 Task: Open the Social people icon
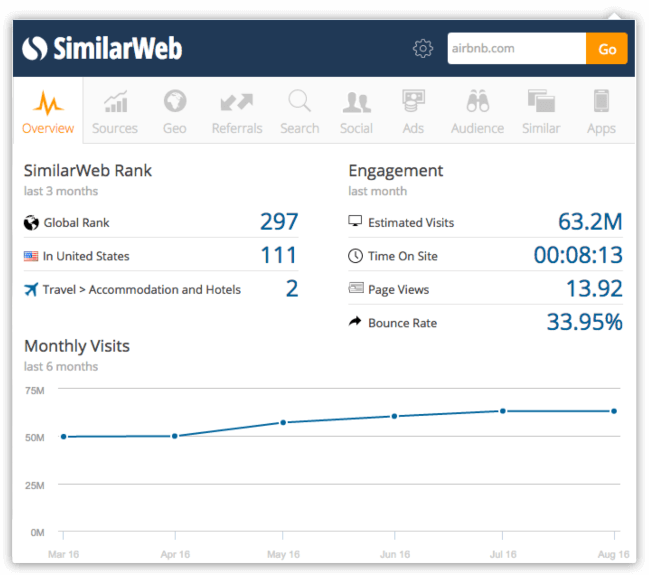pyautogui.click(x=356, y=102)
